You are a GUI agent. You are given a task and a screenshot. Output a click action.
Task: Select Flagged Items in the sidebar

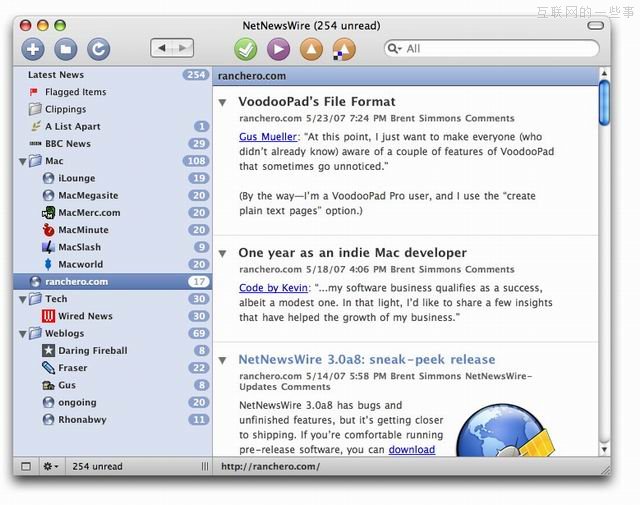(73, 92)
